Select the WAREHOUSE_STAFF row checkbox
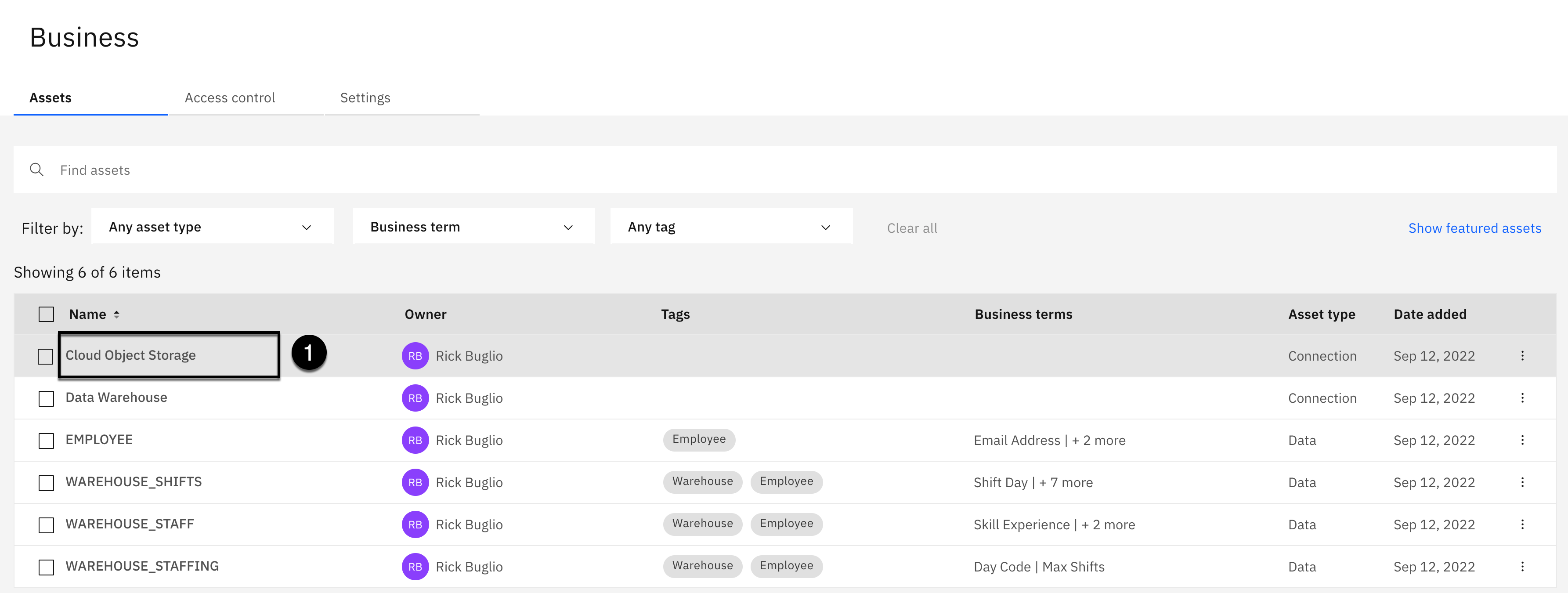Image resolution: width=1568 pixels, height=593 pixels. pos(46,525)
